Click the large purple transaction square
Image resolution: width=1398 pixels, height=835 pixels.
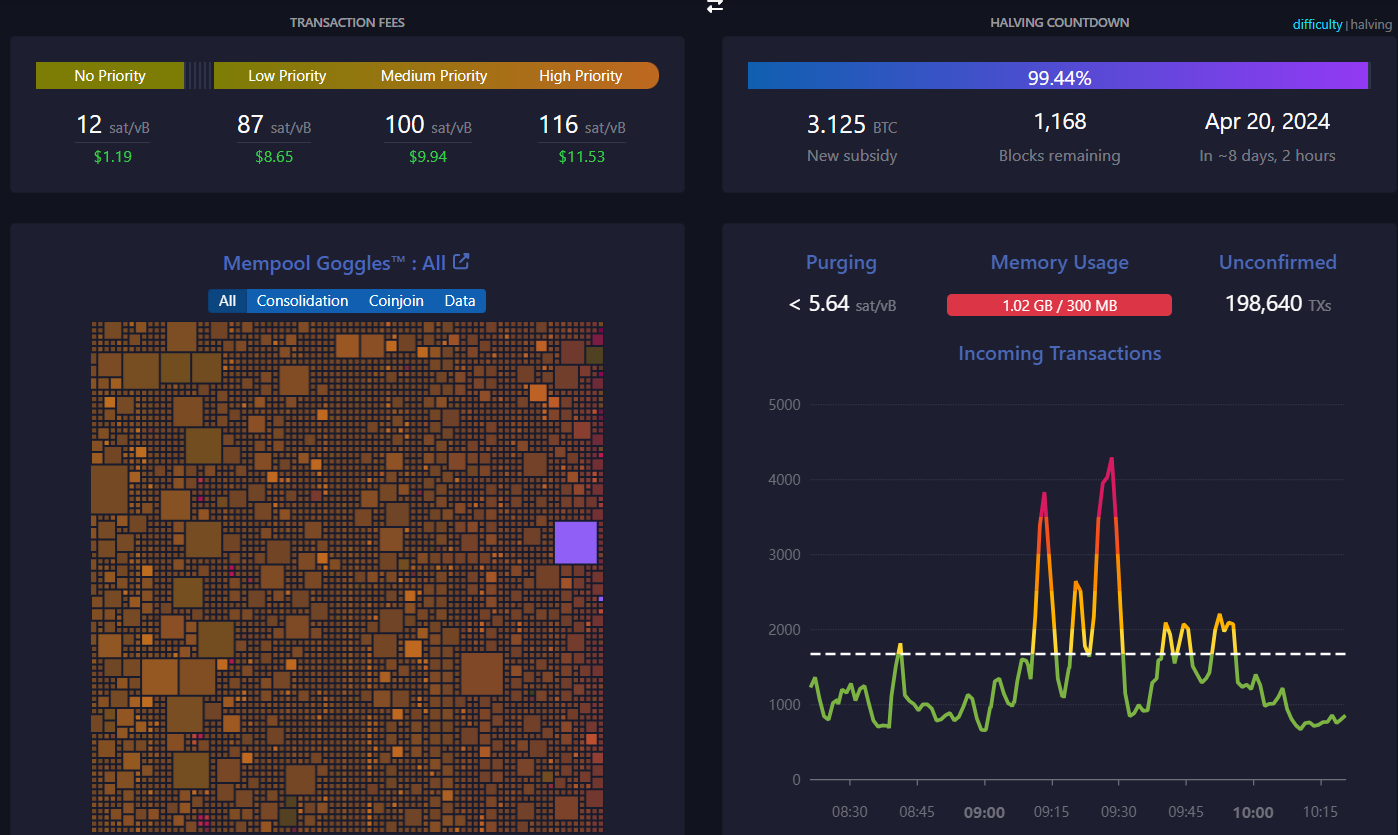tap(576, 543)
